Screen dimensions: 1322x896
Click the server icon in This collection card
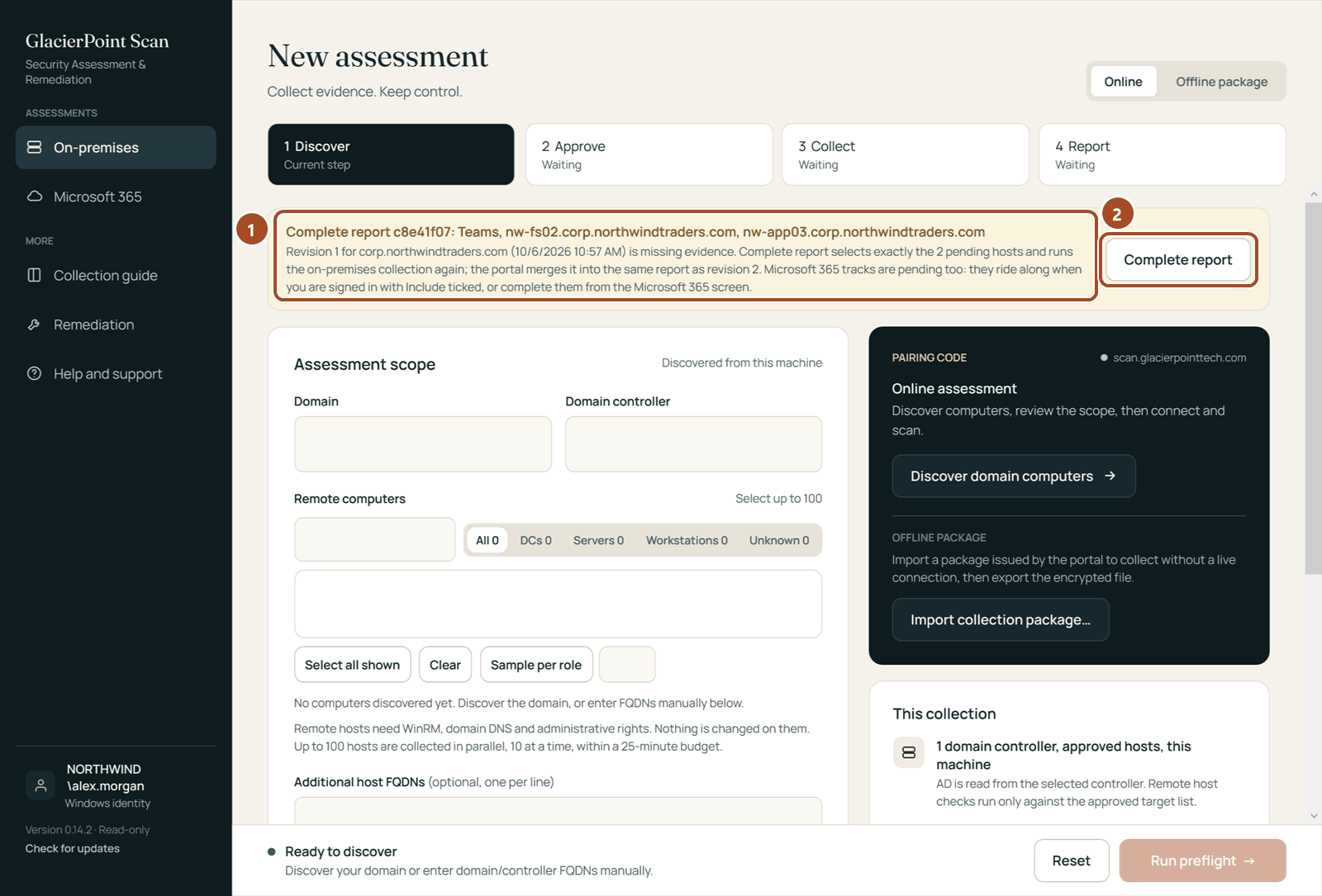click(909, 752)
